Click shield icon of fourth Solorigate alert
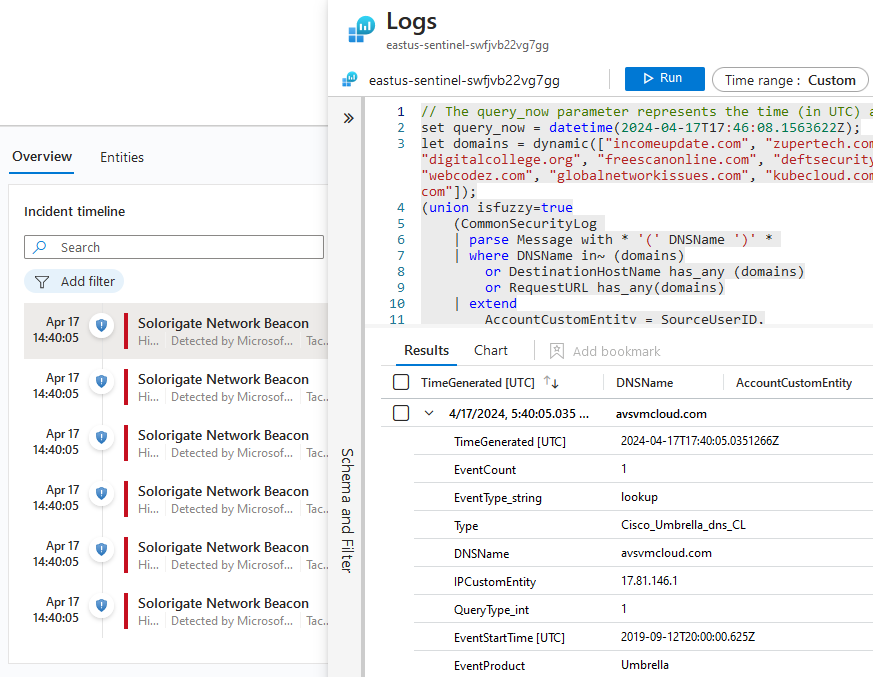 [x=101, y=493]
